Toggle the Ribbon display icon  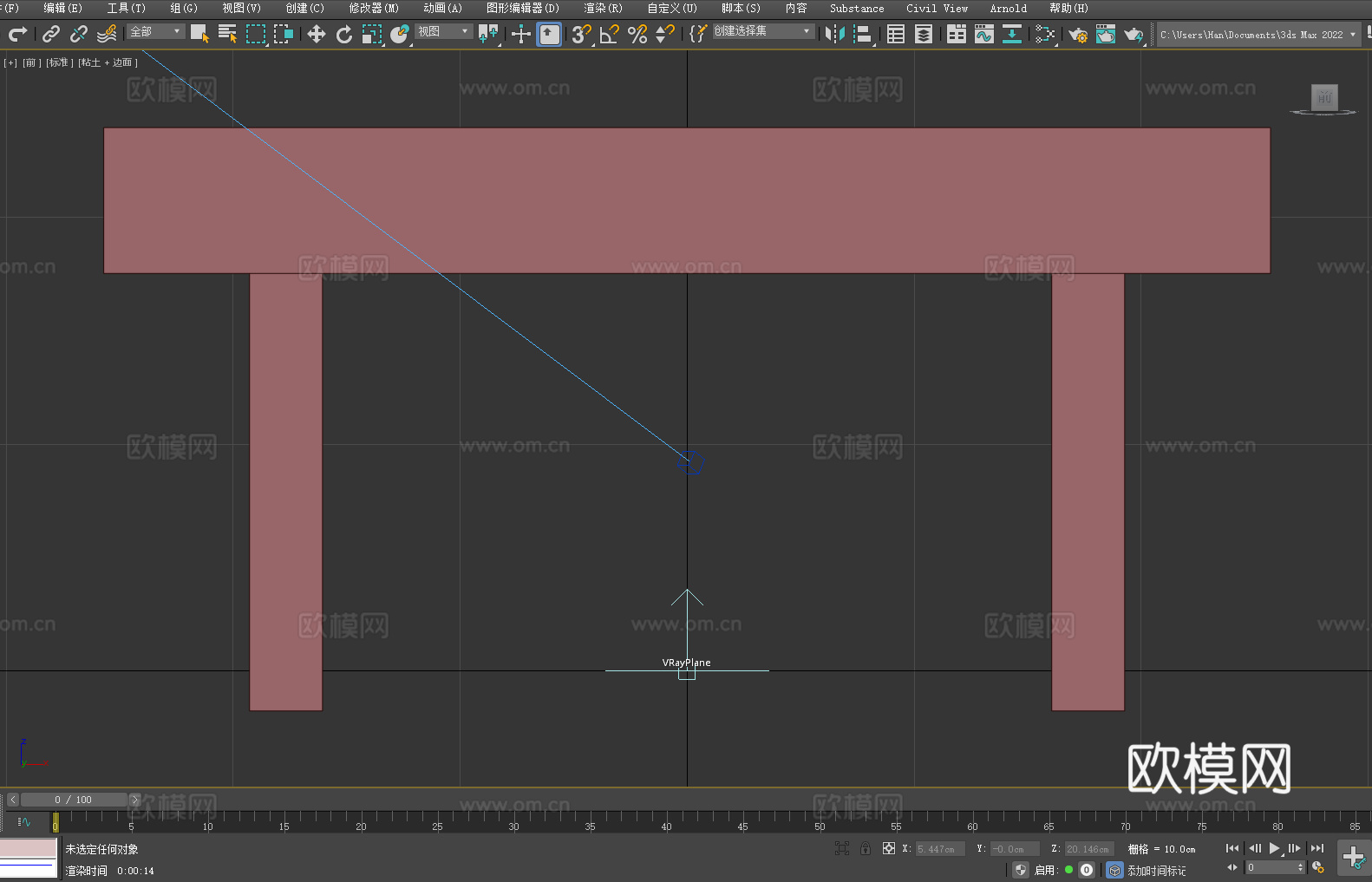(957, 34)
